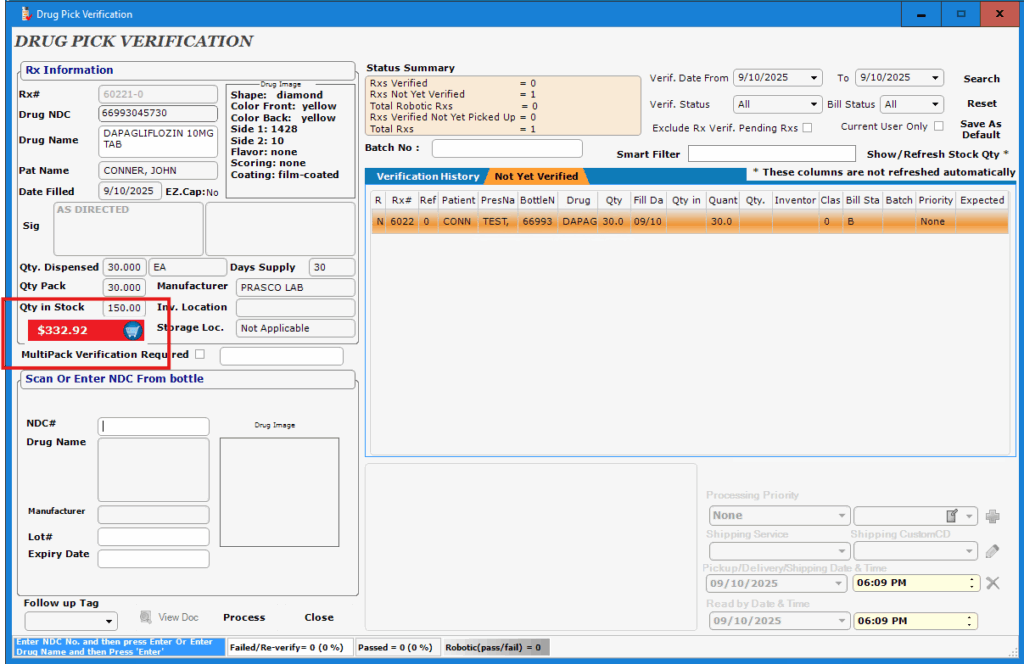Click the pickup time 06:09 PM spinner arrows
Image resolution: width=1024 pixels, height=664 pixels.
973,583
